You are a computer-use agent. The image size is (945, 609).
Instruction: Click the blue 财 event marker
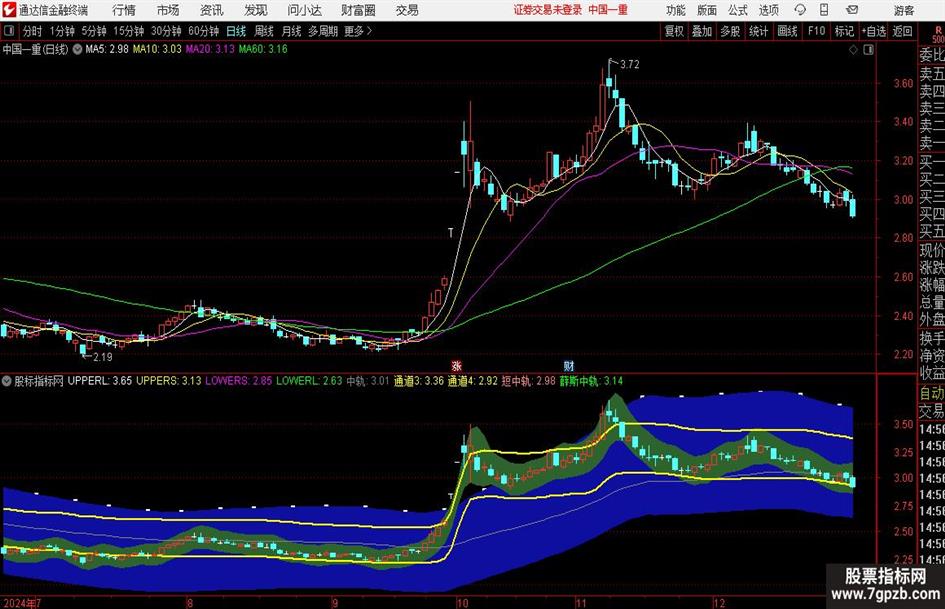568,366
